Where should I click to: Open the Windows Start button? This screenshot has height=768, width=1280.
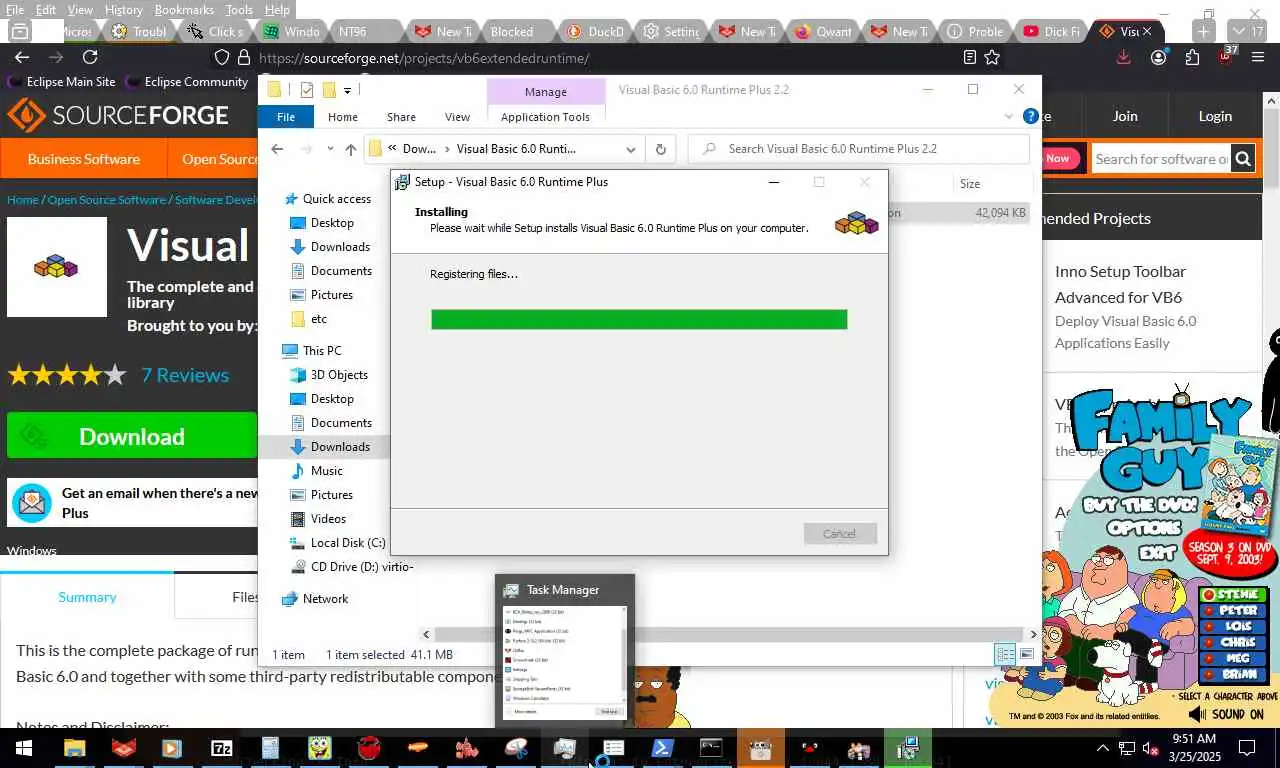coord(23,748)
